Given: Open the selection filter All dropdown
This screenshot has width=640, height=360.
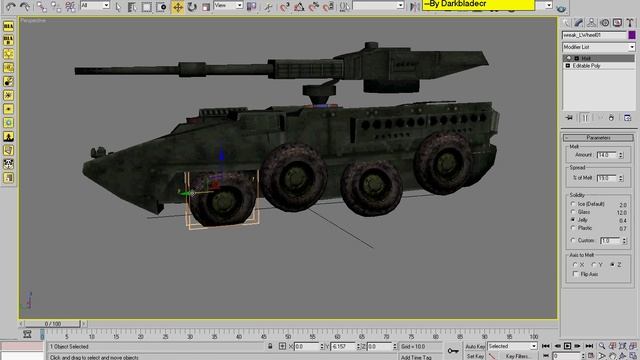Looking at the screenshot, I should coord(95,5).
